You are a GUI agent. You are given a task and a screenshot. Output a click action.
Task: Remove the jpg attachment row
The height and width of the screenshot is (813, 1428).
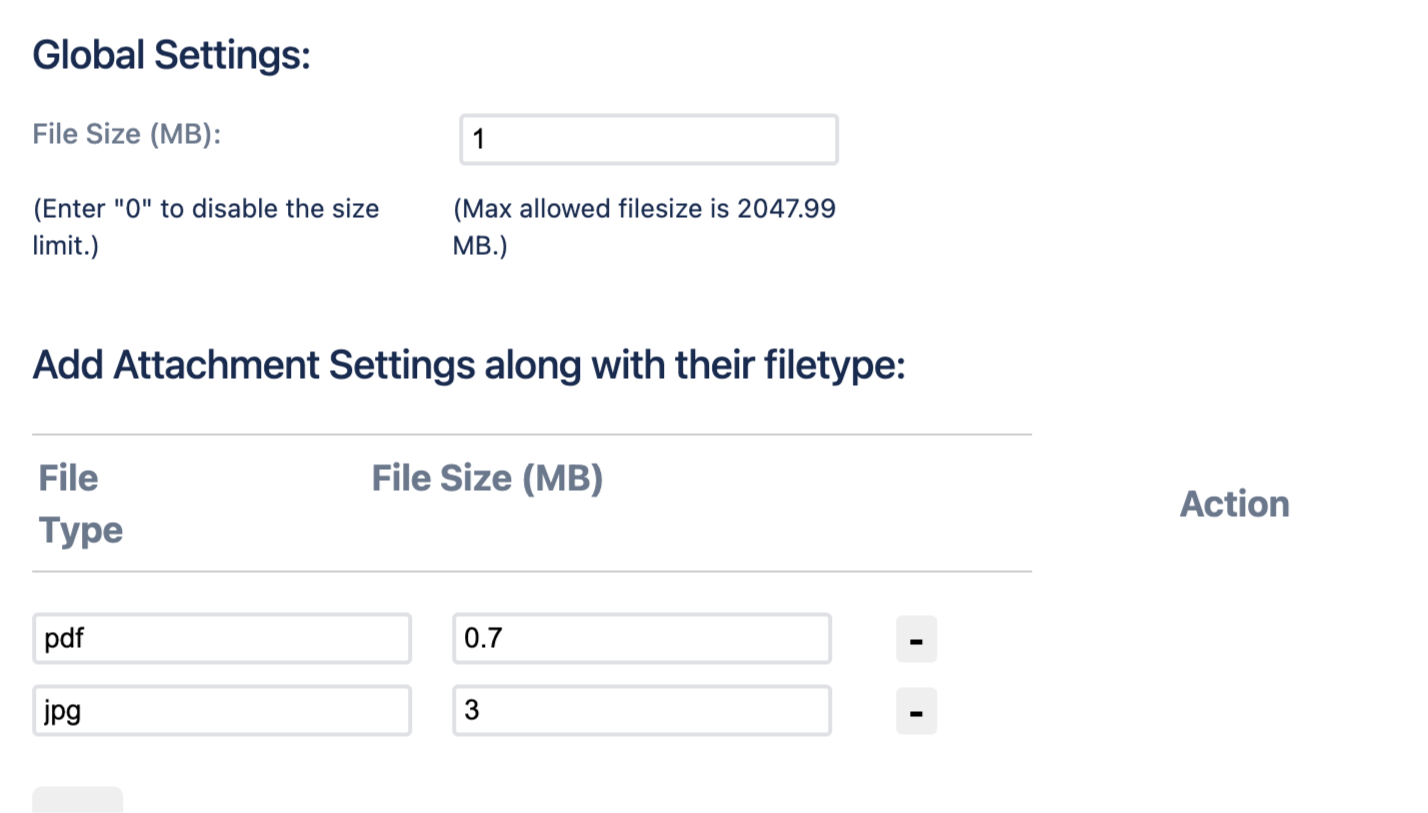click(x=916, y=712)
